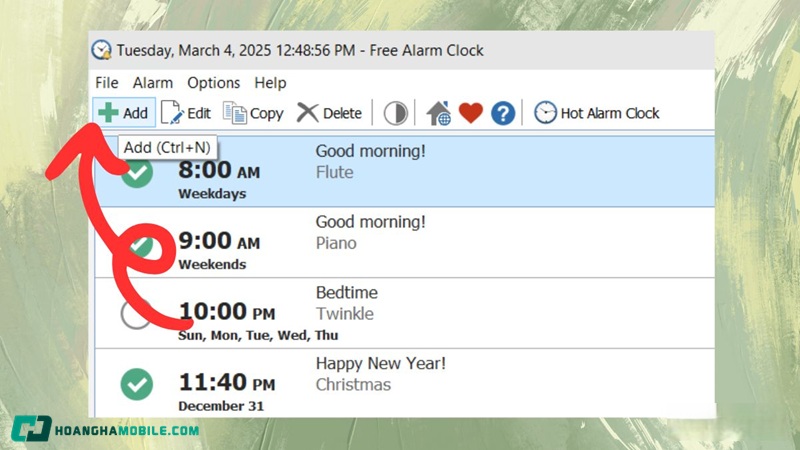Click the alarm clock icon in title bar
Image resolution: width=800 pixels, height=450 pixels.
coord(102,50)
